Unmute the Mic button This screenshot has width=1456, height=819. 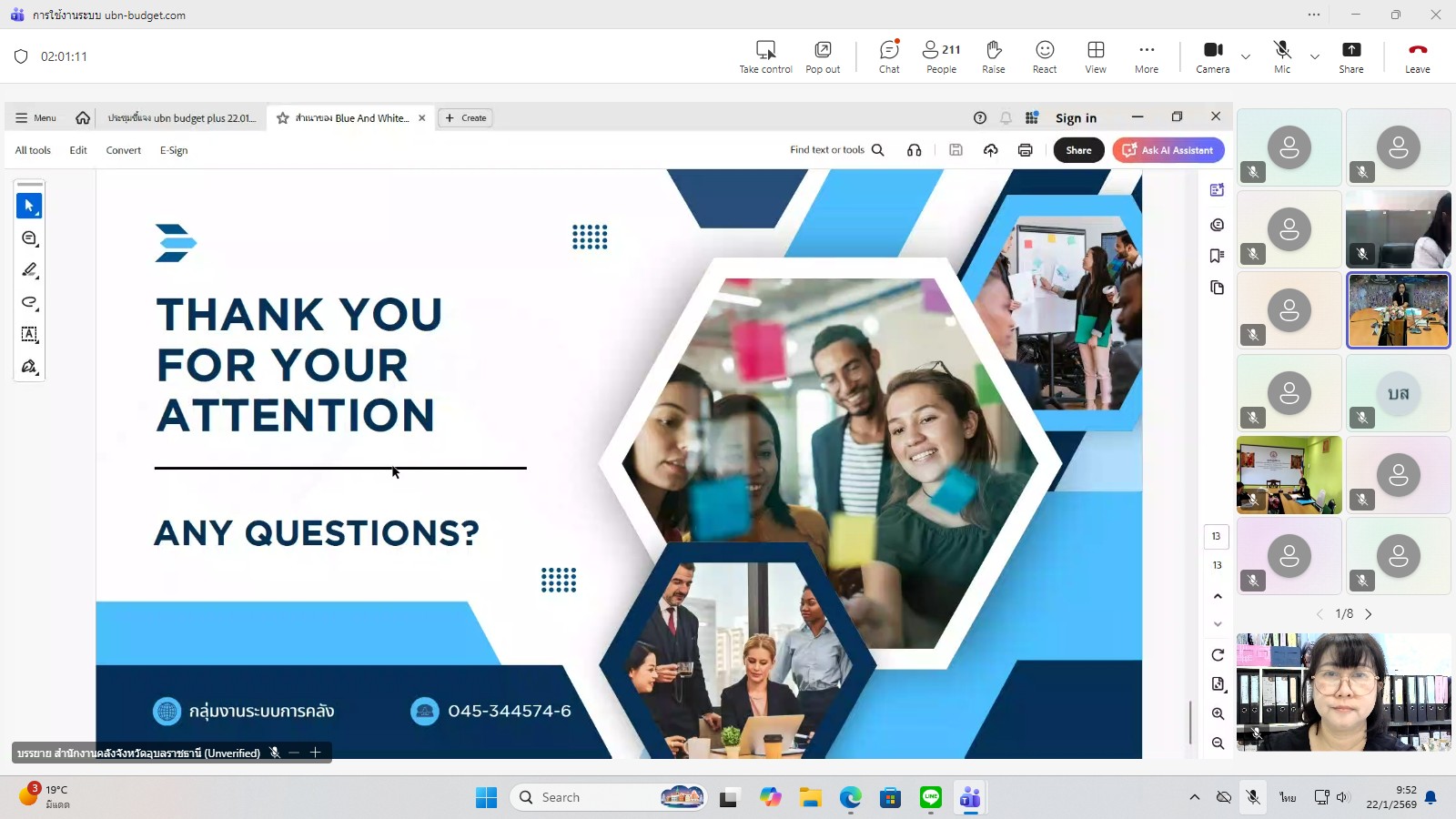pyautogui.click(x=1282, y=56)
